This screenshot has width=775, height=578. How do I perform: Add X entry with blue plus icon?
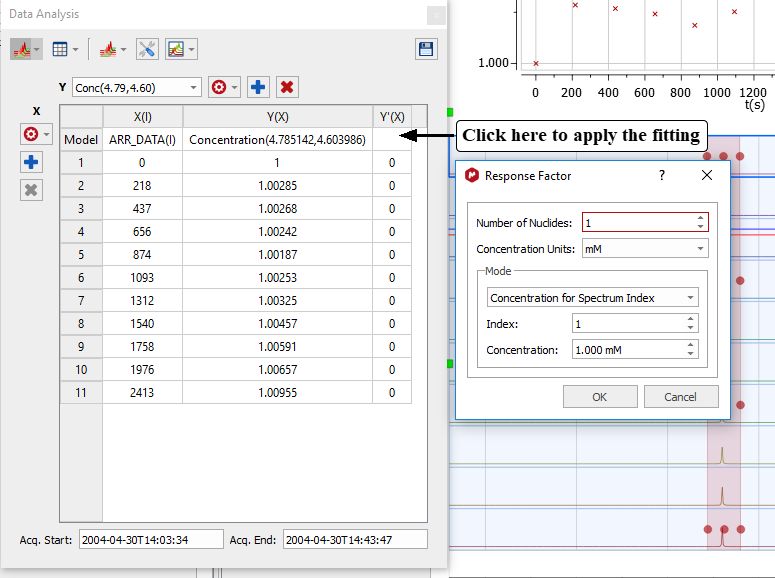31,162
